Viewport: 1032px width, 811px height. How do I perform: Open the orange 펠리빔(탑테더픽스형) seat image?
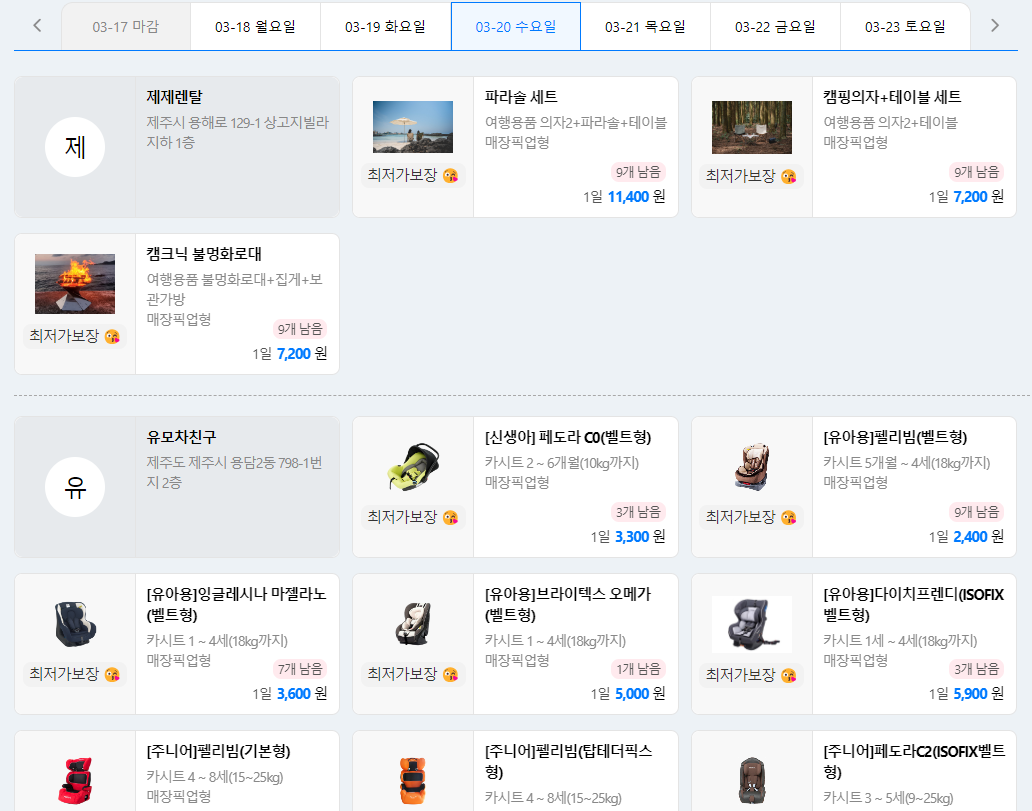pos(413,781)
